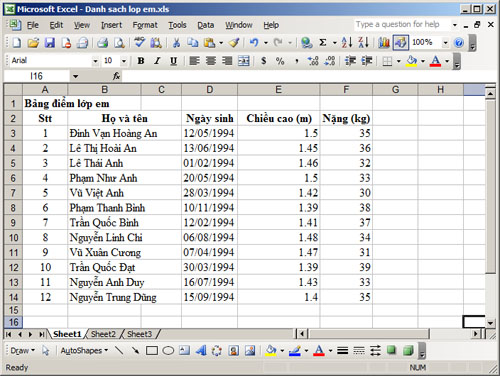Click the Type a question for help box

tap(401, 24)
